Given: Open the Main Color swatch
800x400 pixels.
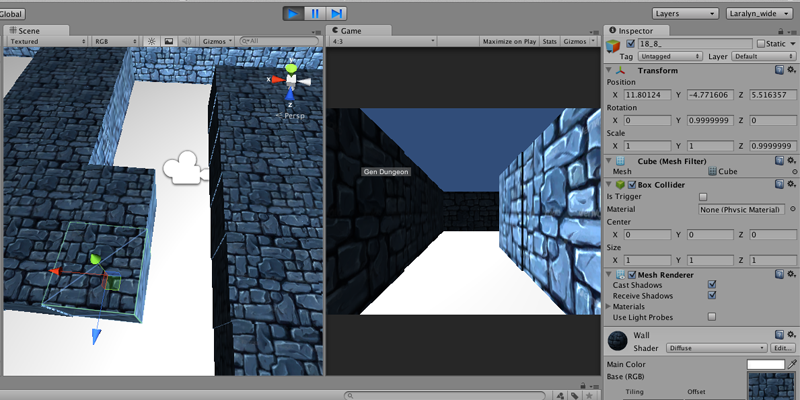Looking at the screenshot, I should coord(766,364).
